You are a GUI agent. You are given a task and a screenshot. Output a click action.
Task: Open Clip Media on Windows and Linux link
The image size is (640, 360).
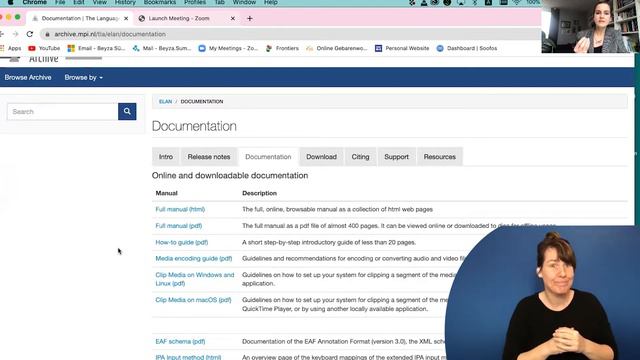tap(195, 279)
